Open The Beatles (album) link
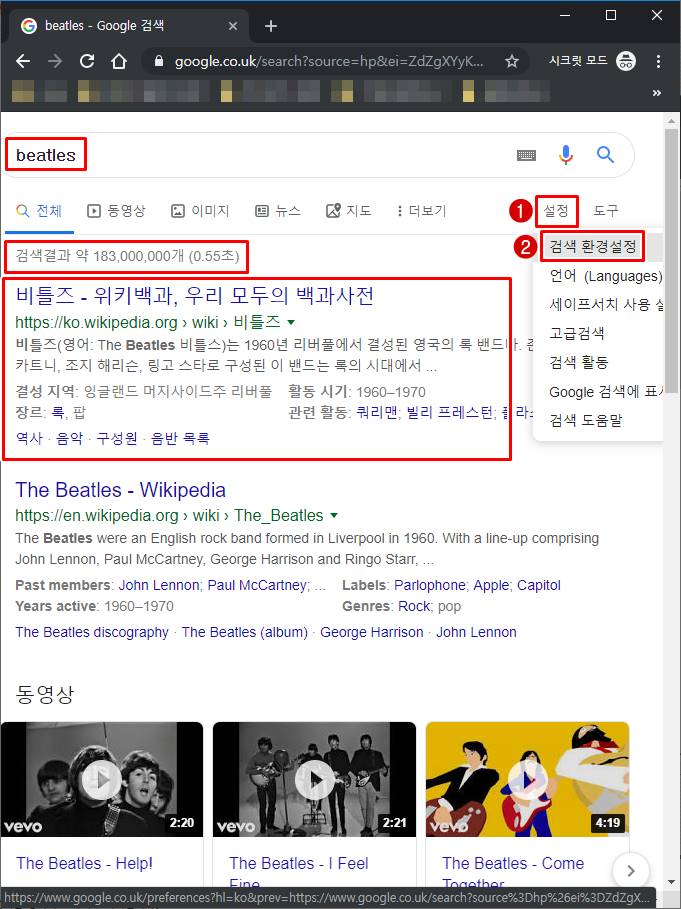The width and height of the screenshot is (681, 909). click(x=245, y=632)
